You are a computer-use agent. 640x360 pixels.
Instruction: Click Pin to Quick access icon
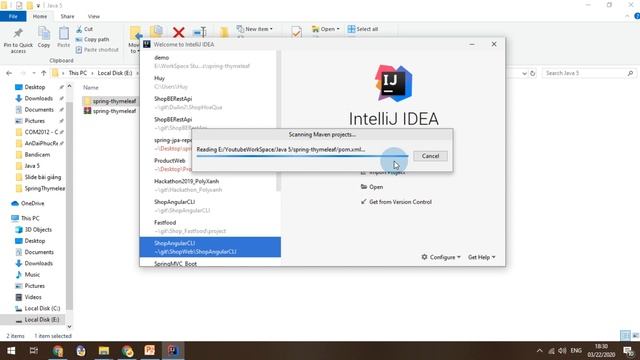click(18, 40)
